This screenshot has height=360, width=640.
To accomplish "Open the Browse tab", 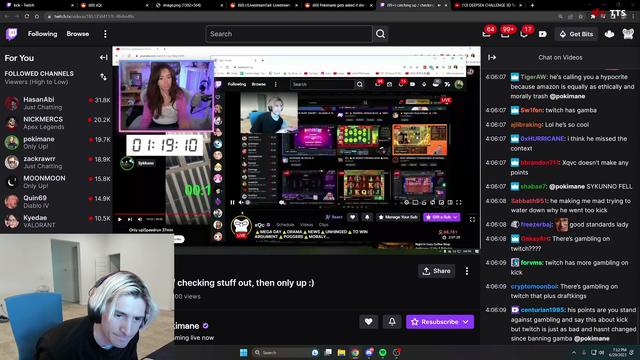I will (78, 34).
